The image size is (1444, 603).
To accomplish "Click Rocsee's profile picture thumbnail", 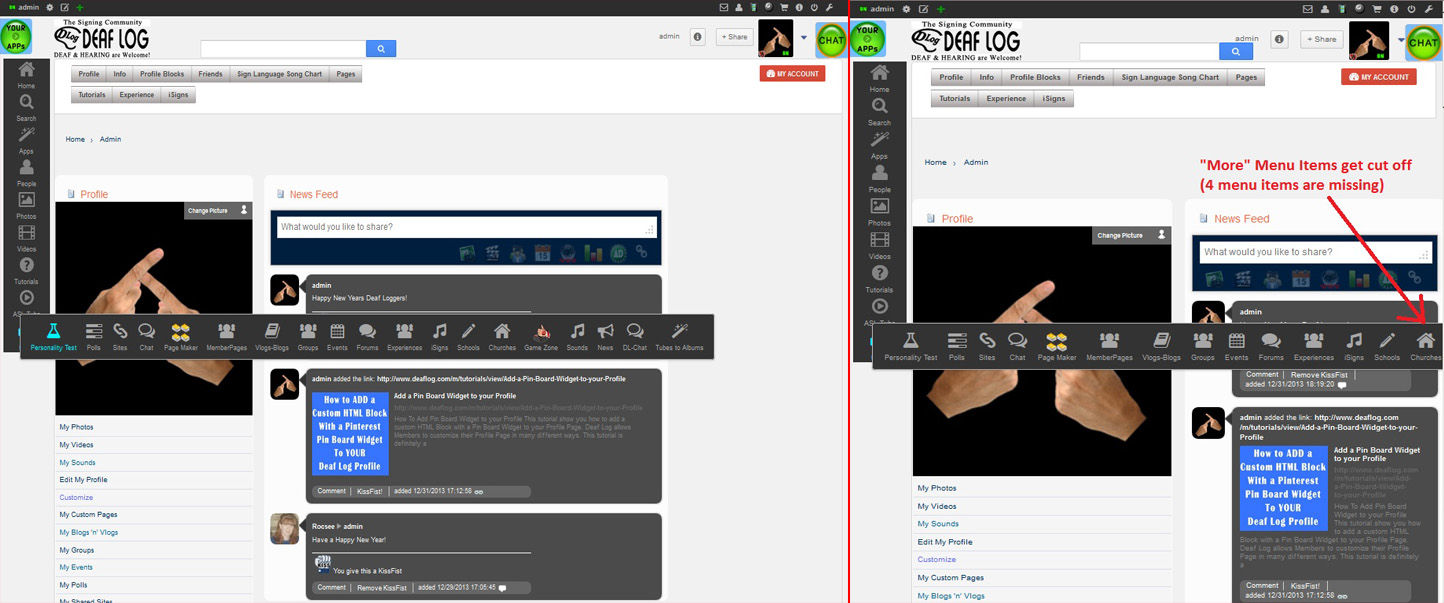I will (x=285, y=529).
